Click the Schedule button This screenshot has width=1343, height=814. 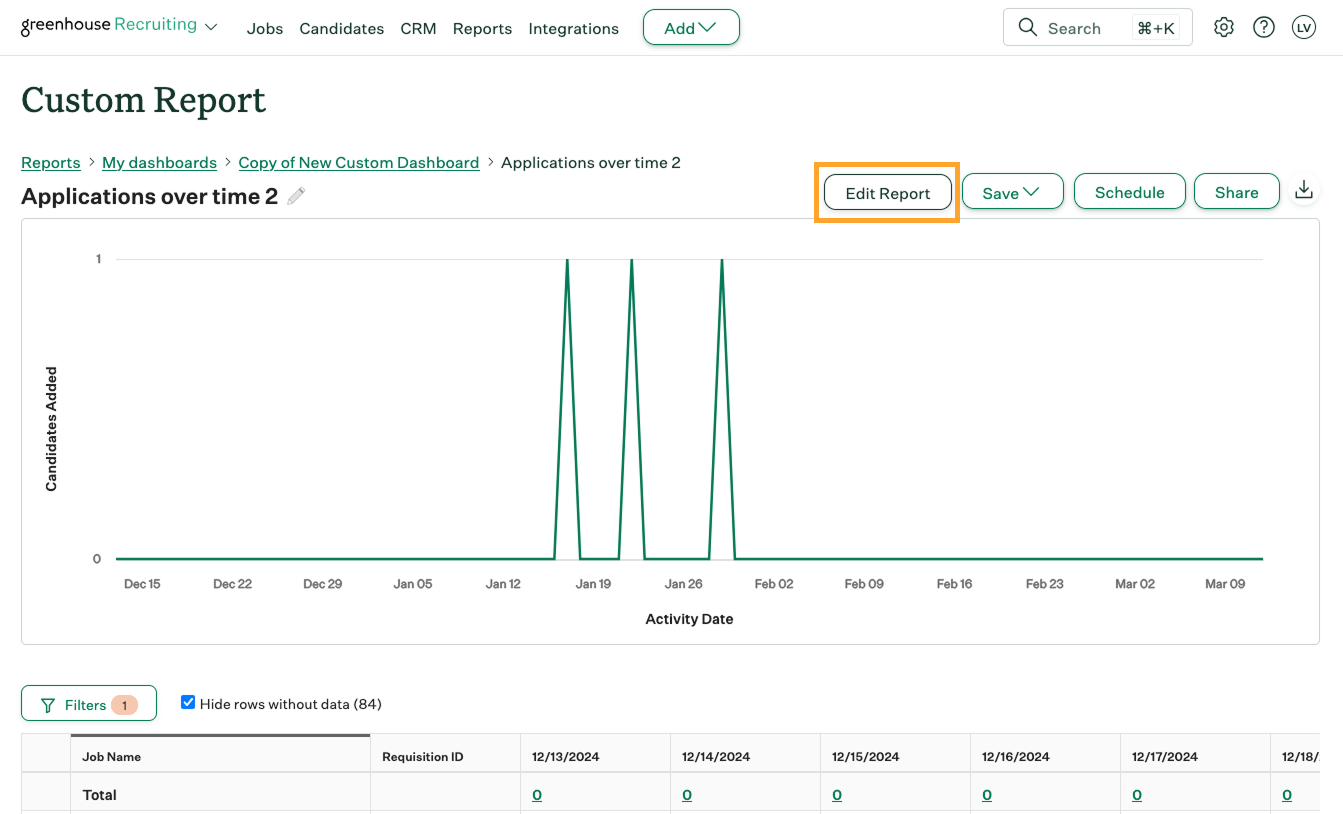1129,192
